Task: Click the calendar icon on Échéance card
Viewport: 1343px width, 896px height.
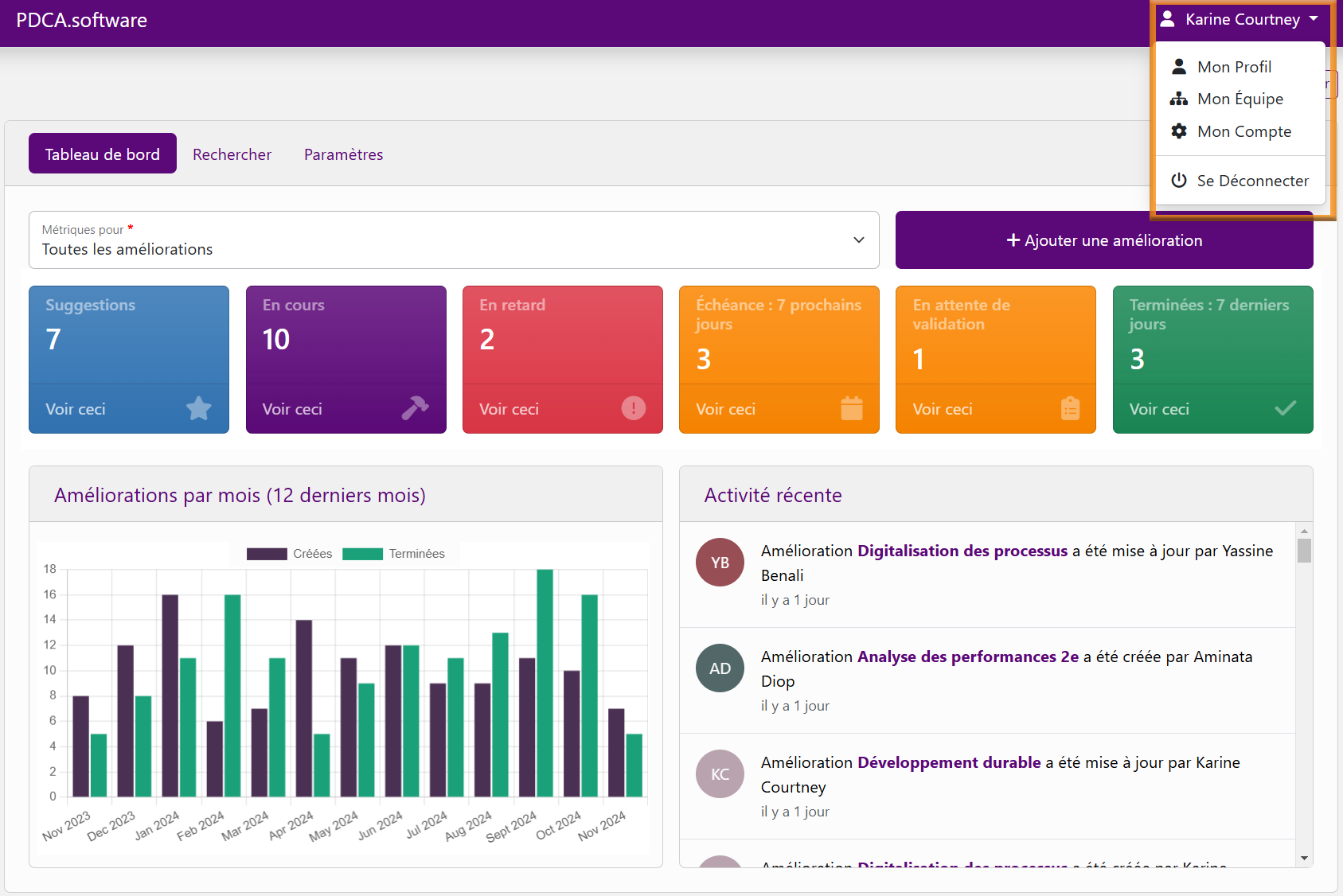Action: [x=852, y=407]
